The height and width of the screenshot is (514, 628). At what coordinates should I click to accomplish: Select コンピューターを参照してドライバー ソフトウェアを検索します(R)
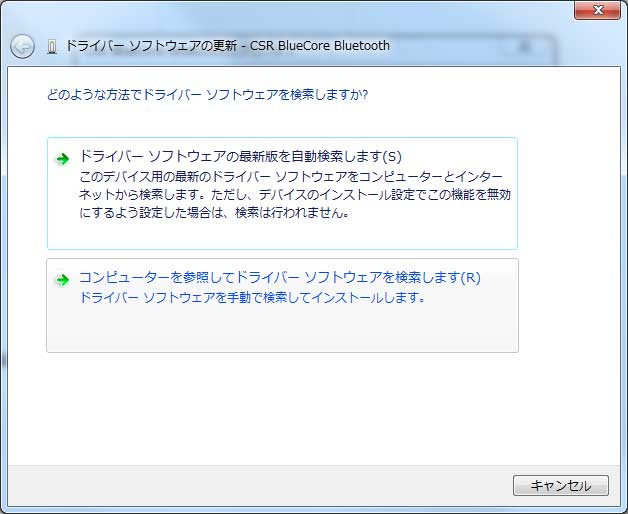[x=282, y=306]
